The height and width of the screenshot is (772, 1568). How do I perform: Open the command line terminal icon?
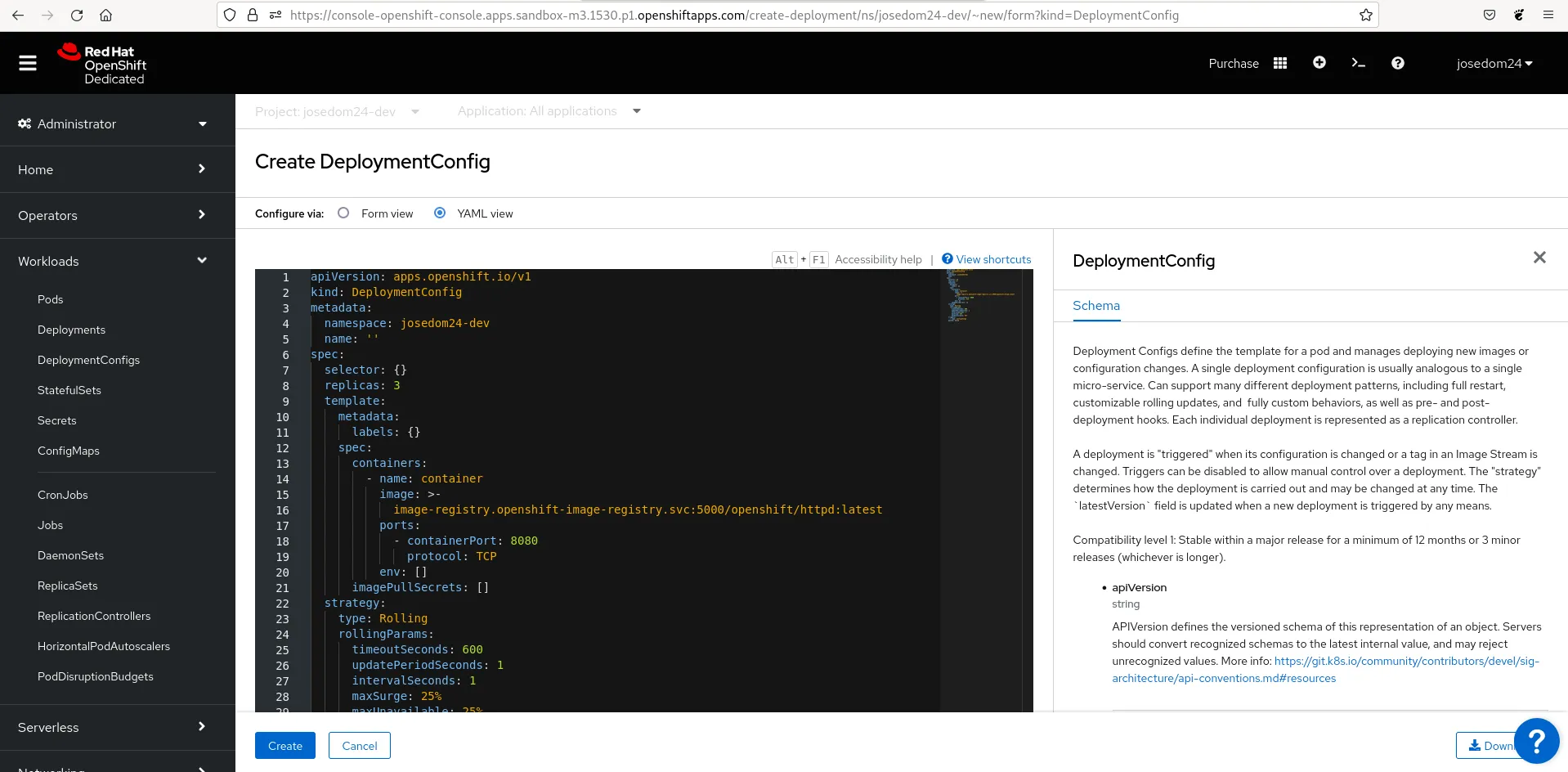pyautogui.click(x=1358, y=63)
